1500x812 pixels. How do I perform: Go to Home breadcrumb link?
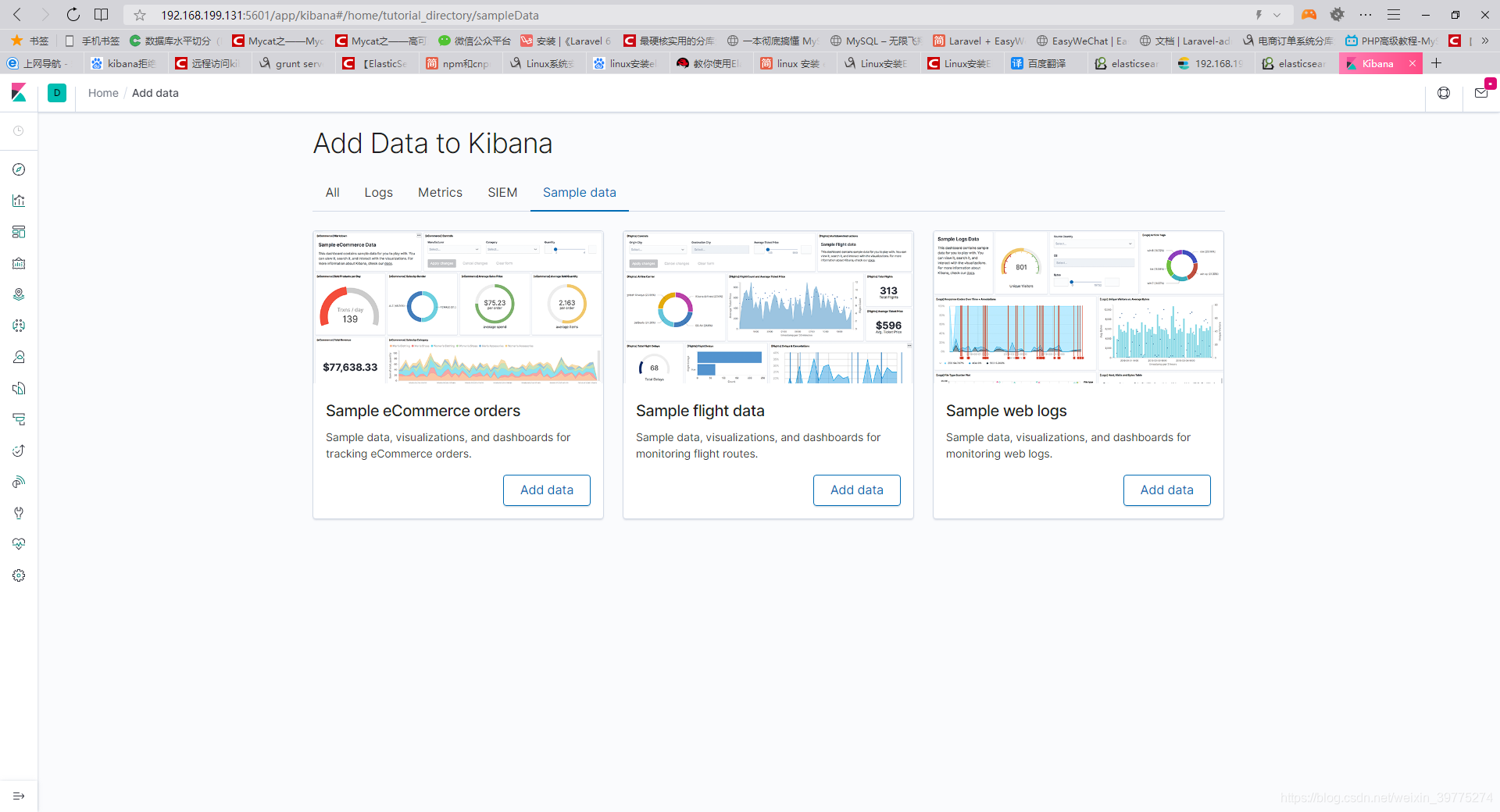click(103, 93)
